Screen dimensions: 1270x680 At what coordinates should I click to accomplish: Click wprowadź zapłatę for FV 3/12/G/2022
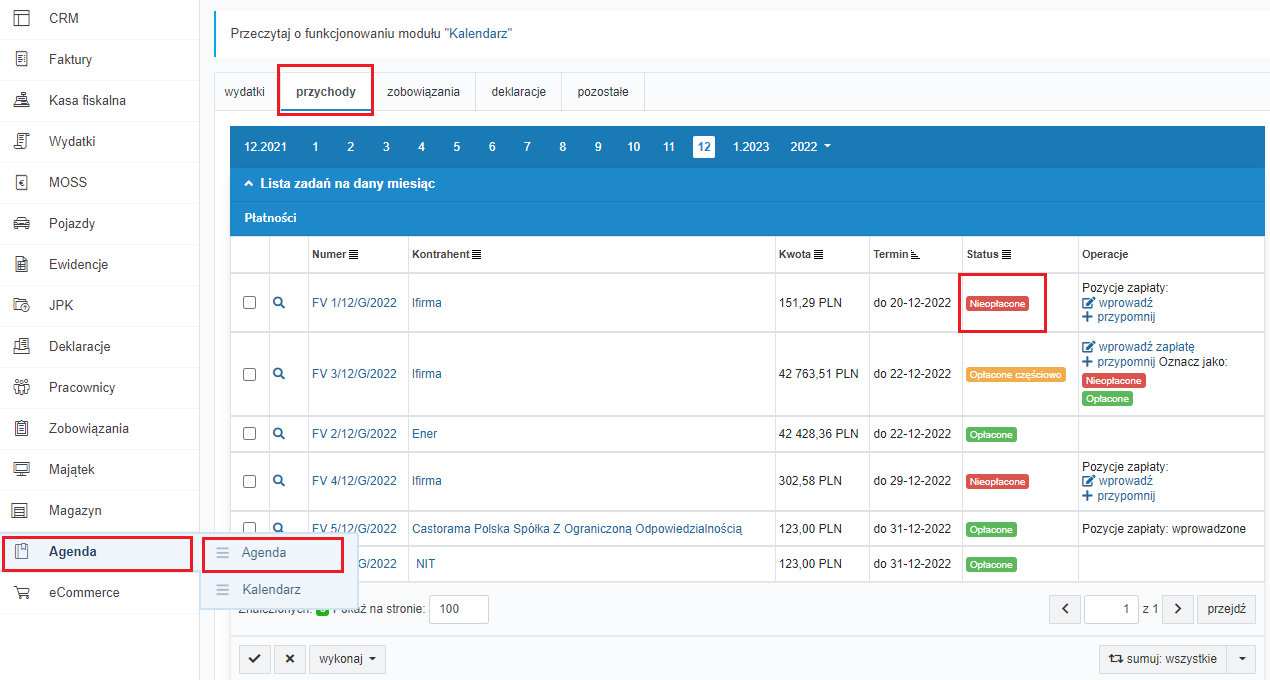[1146, 347]
